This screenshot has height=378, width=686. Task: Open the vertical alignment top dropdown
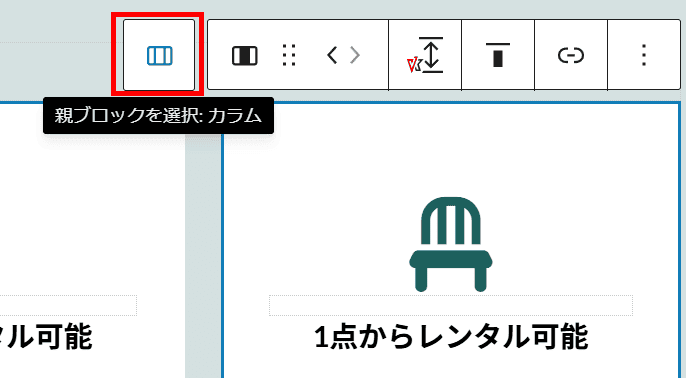coord(498,55)
